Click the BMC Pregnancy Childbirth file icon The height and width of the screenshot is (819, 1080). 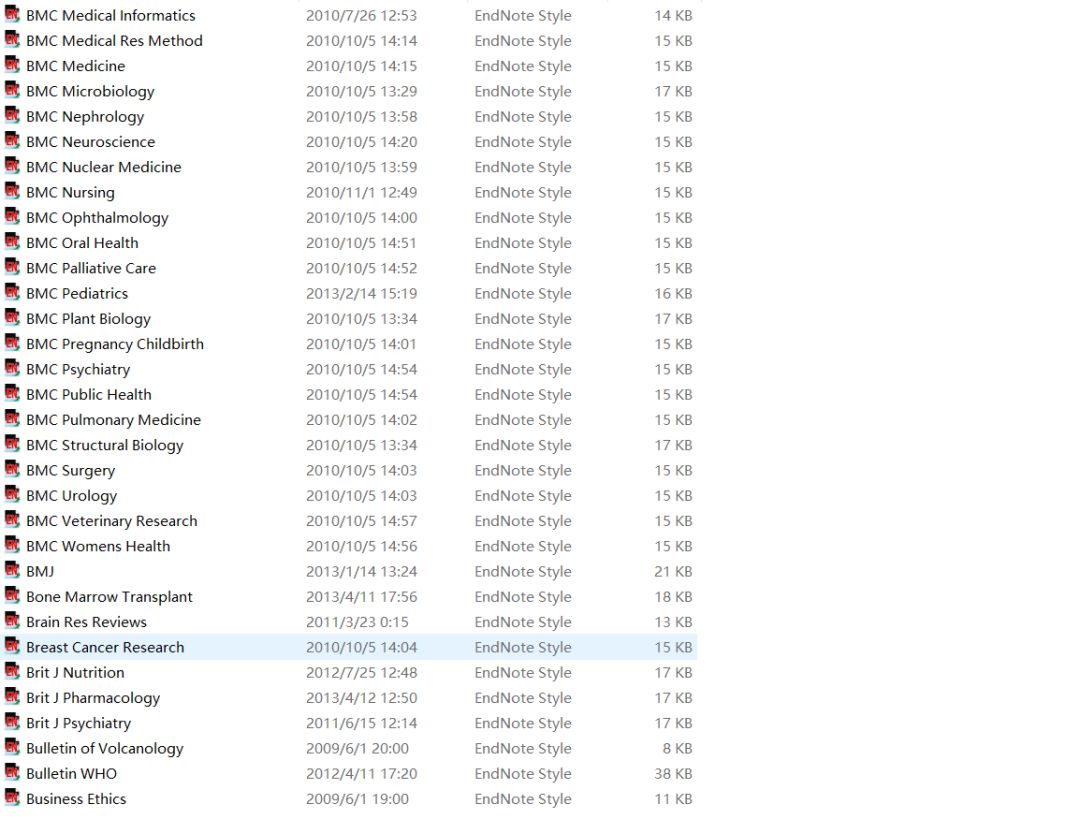[x=12, y=342]
